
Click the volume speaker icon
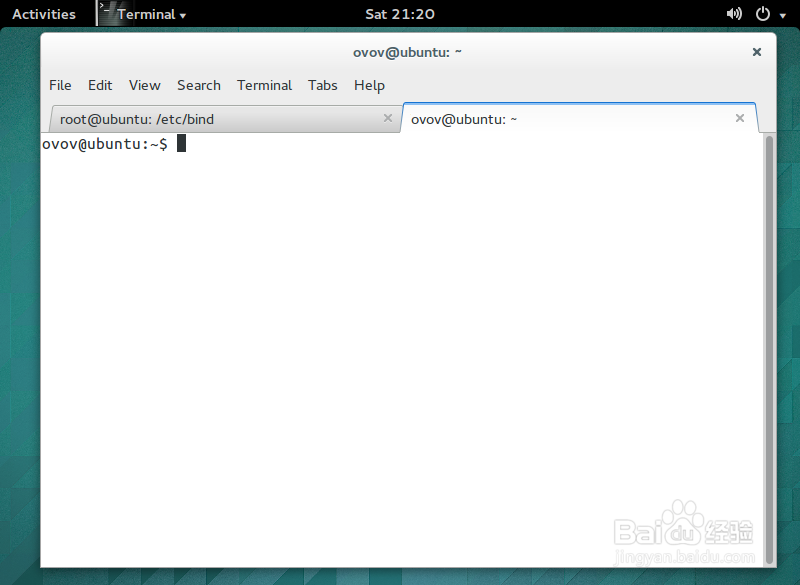point(734,14)
